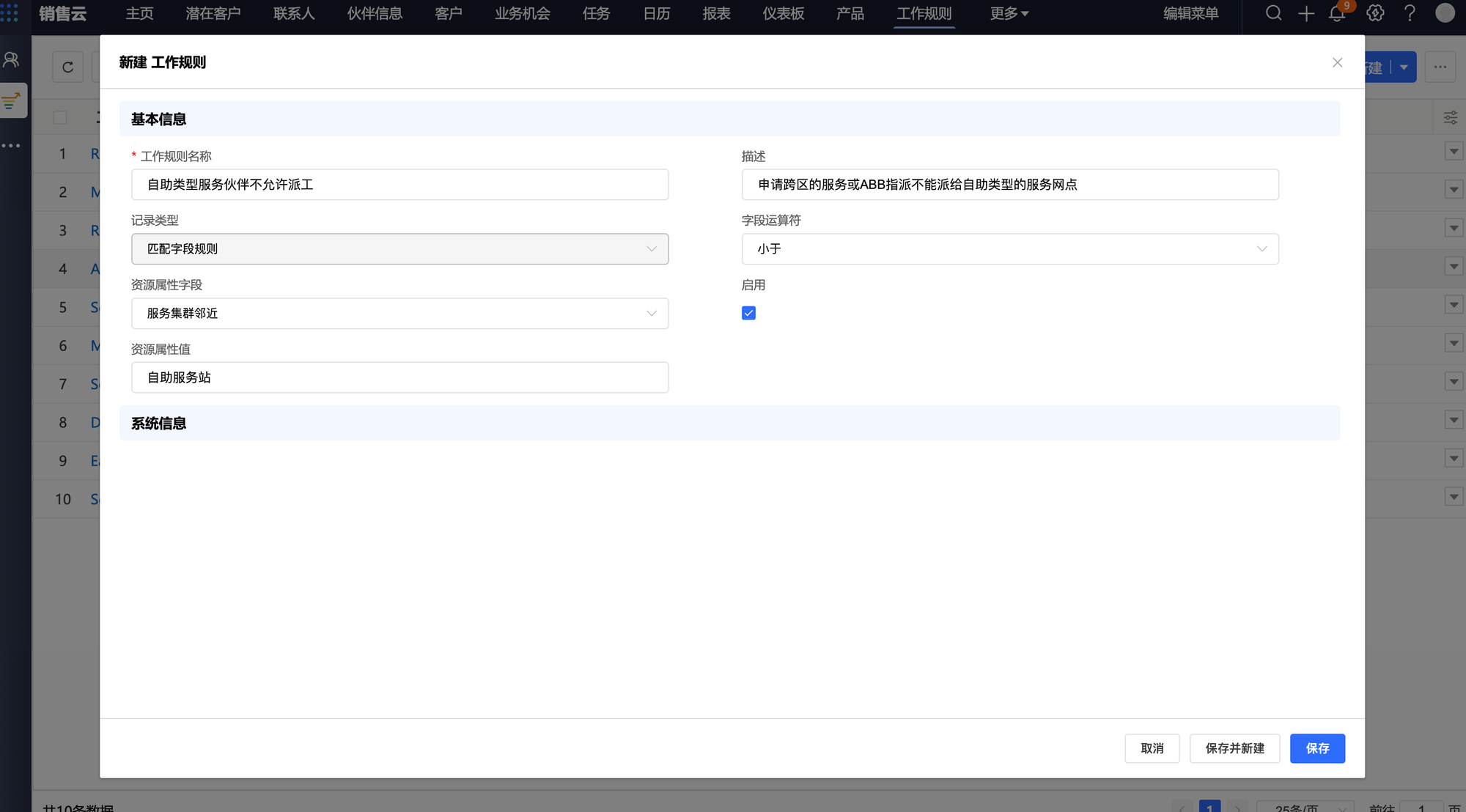The height and width of the screenshot is (812, 1466).
Task: Click the user avatar in top bar
Action: point(1444,13)
